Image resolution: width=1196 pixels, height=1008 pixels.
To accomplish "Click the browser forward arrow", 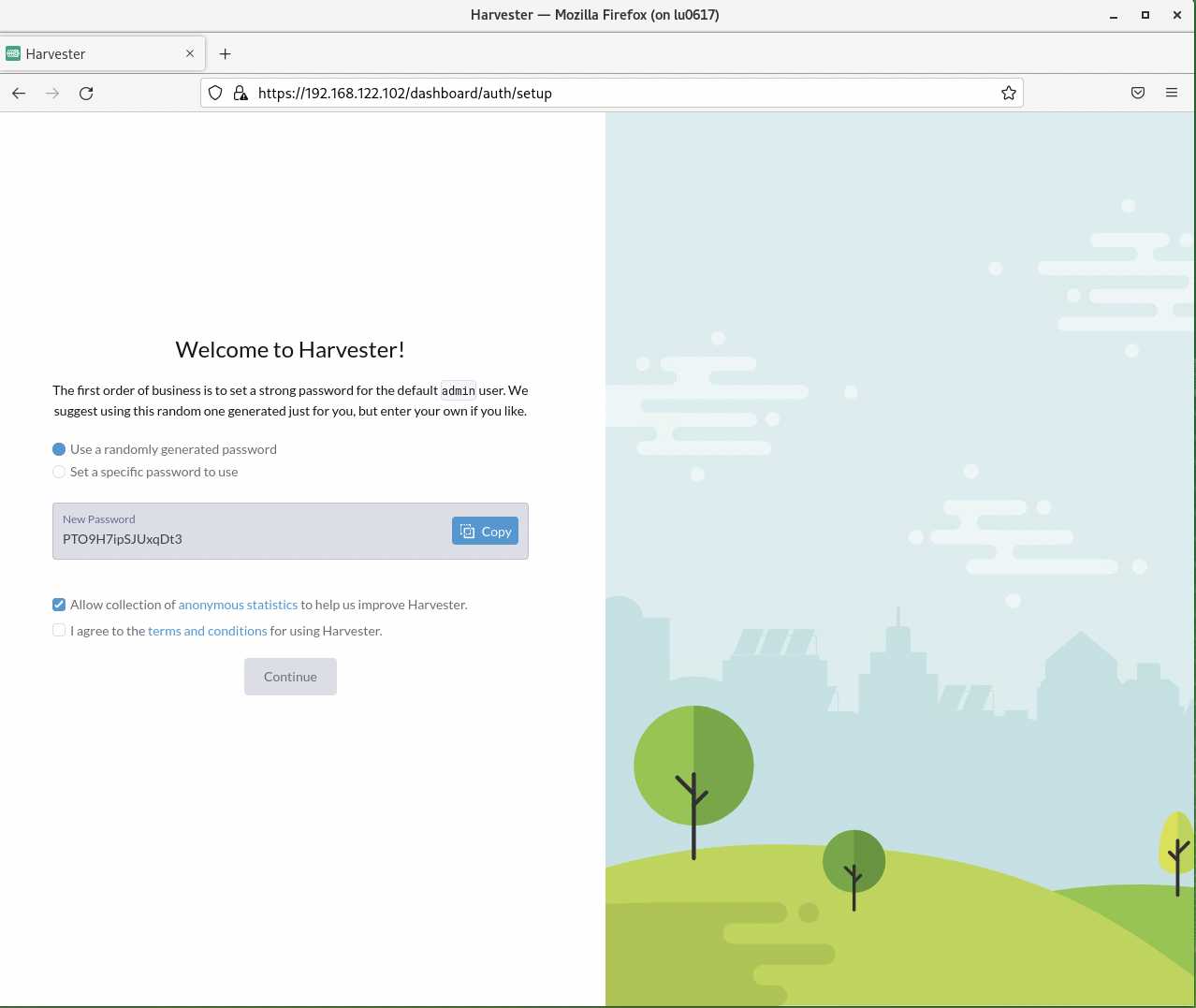I will pos(52,93).
